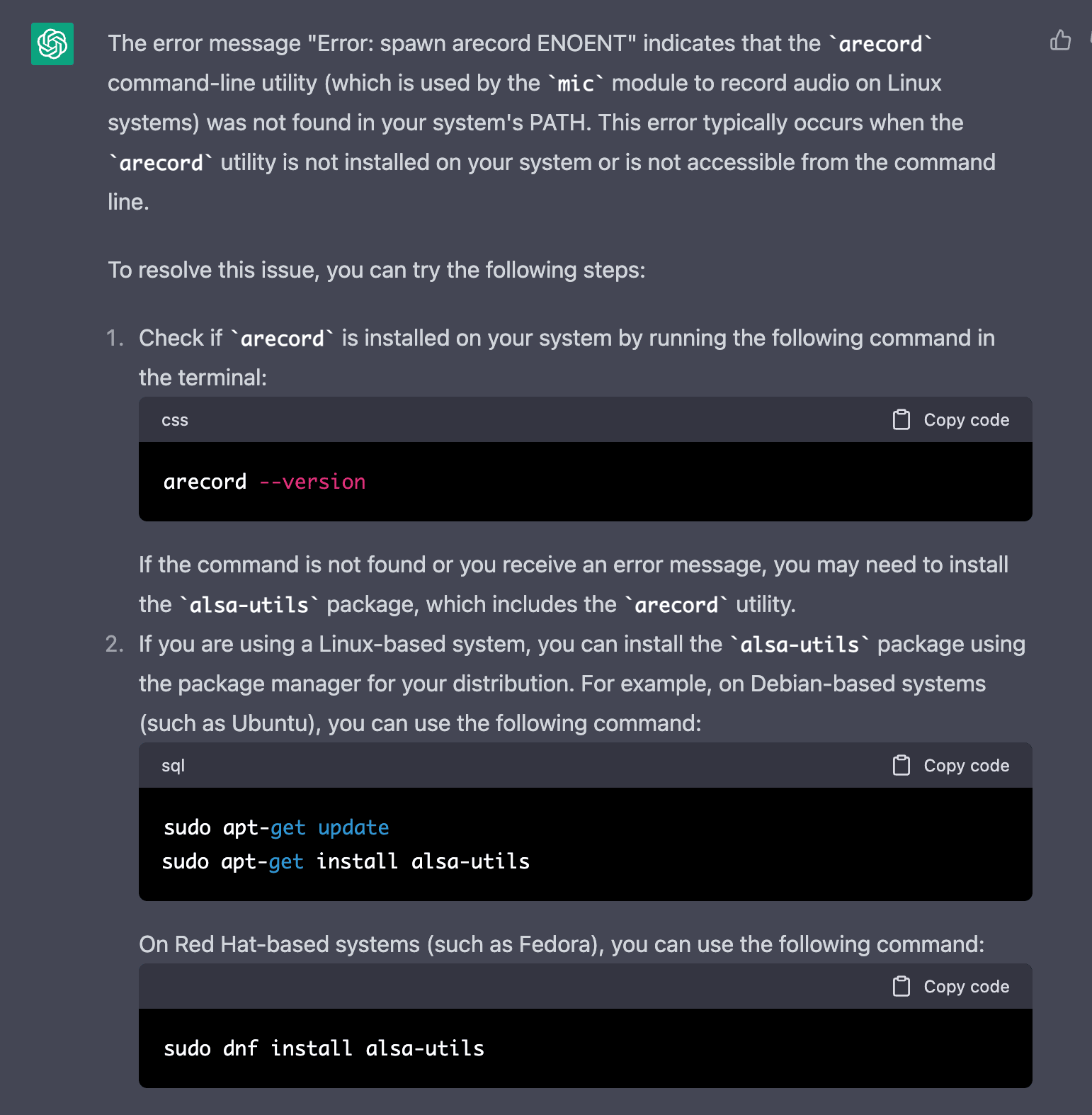Click the clipboard icon on the dnf code block
Screen dimensions: 1092x1115
click(x=902, y=986)
